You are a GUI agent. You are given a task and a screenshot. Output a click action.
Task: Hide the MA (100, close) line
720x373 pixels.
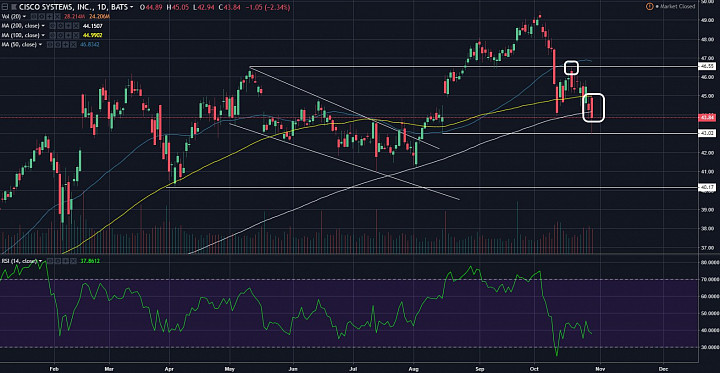(x=52, y=35)
